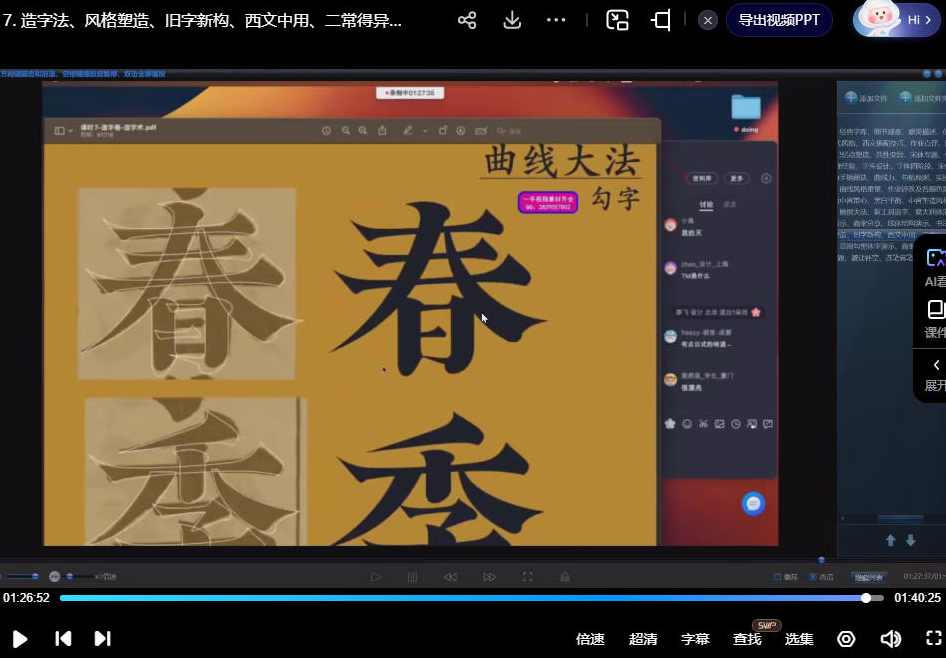Click the 查找 find button
The width and height of the screenshot is (946, 658).
click(x=746, y=638)
